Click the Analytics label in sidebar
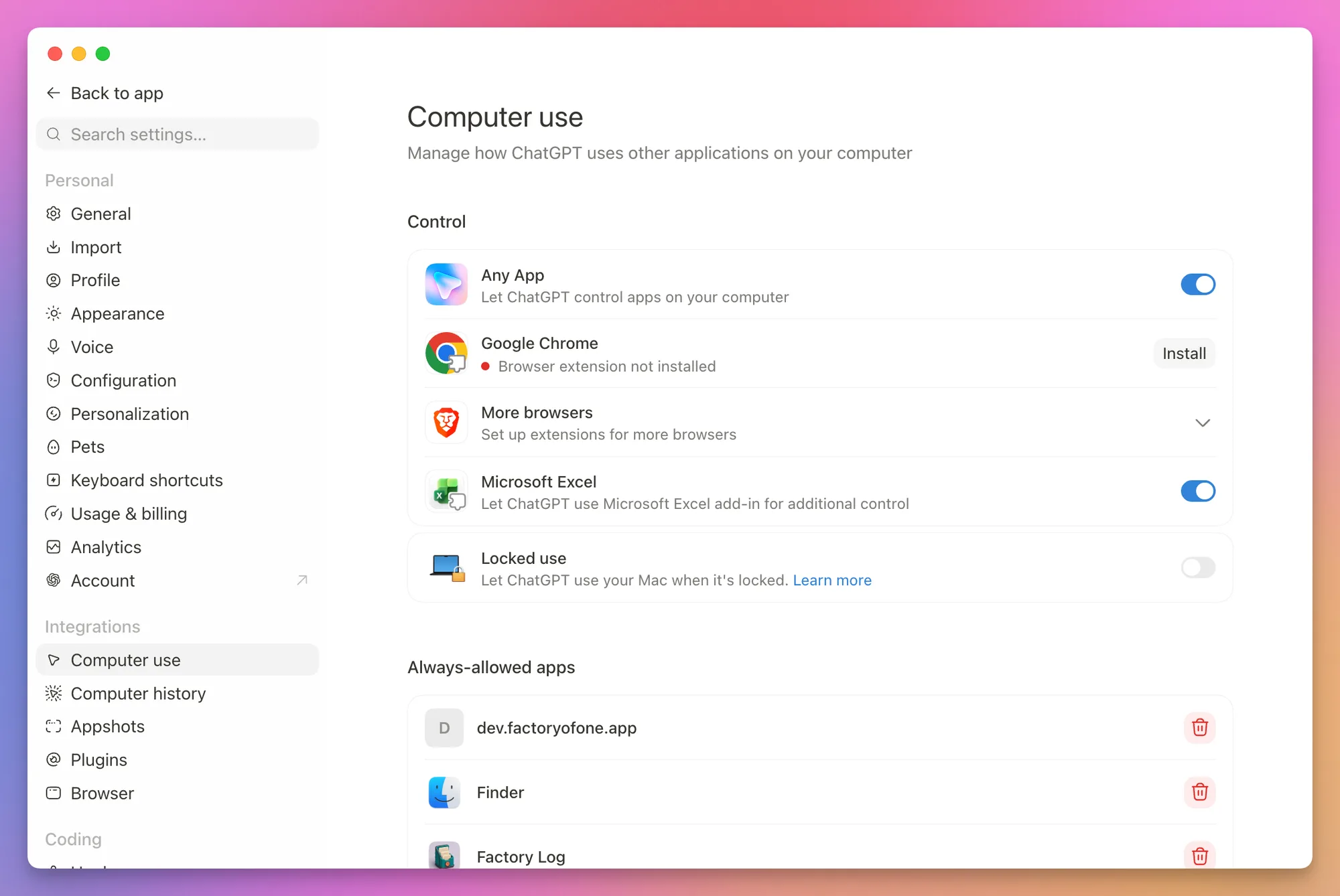Image resolution: width=1340 pixels, height=896 pixels. 106,547
